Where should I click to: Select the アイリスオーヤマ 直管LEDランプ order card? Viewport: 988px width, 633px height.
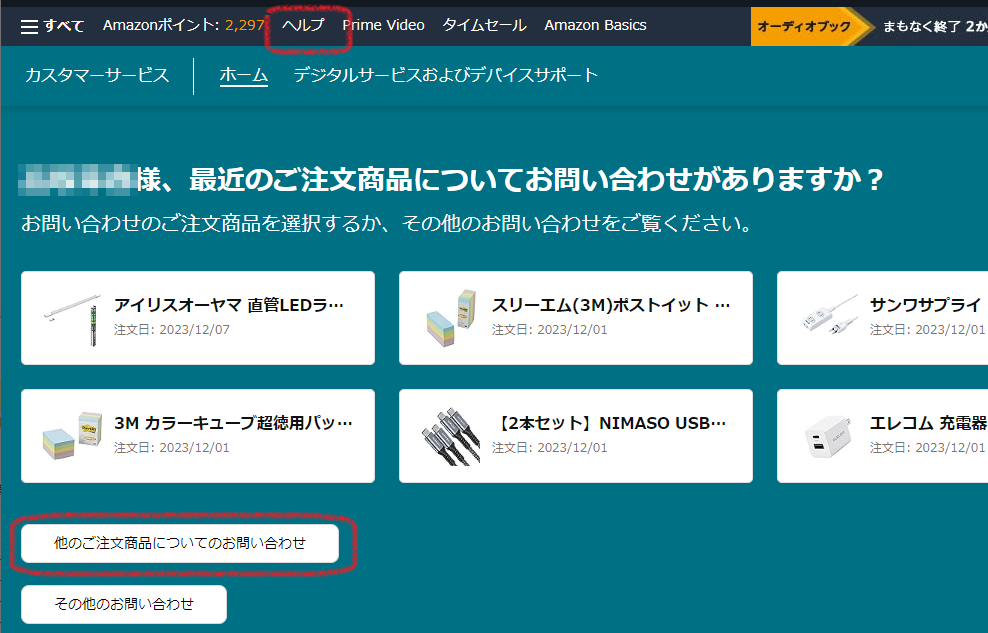(198, 318)
